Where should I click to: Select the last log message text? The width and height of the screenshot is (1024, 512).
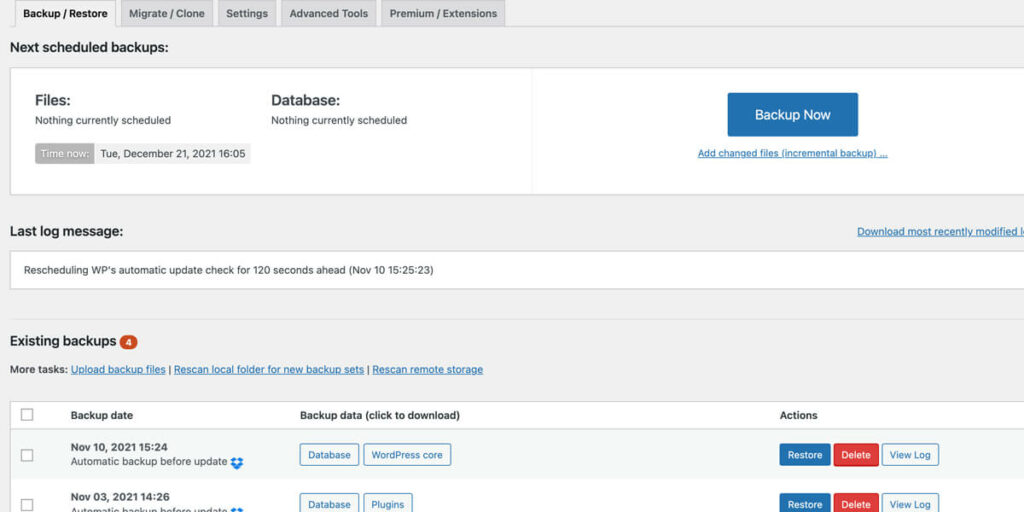point(229,270)
